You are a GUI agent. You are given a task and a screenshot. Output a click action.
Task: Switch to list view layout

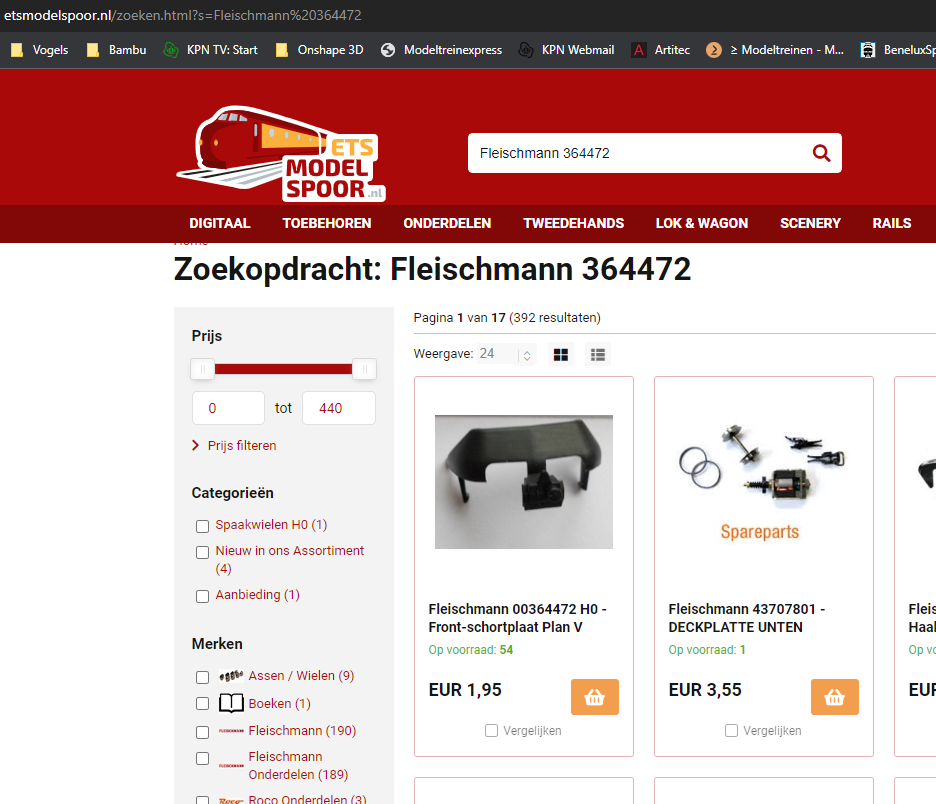(598, 355)
